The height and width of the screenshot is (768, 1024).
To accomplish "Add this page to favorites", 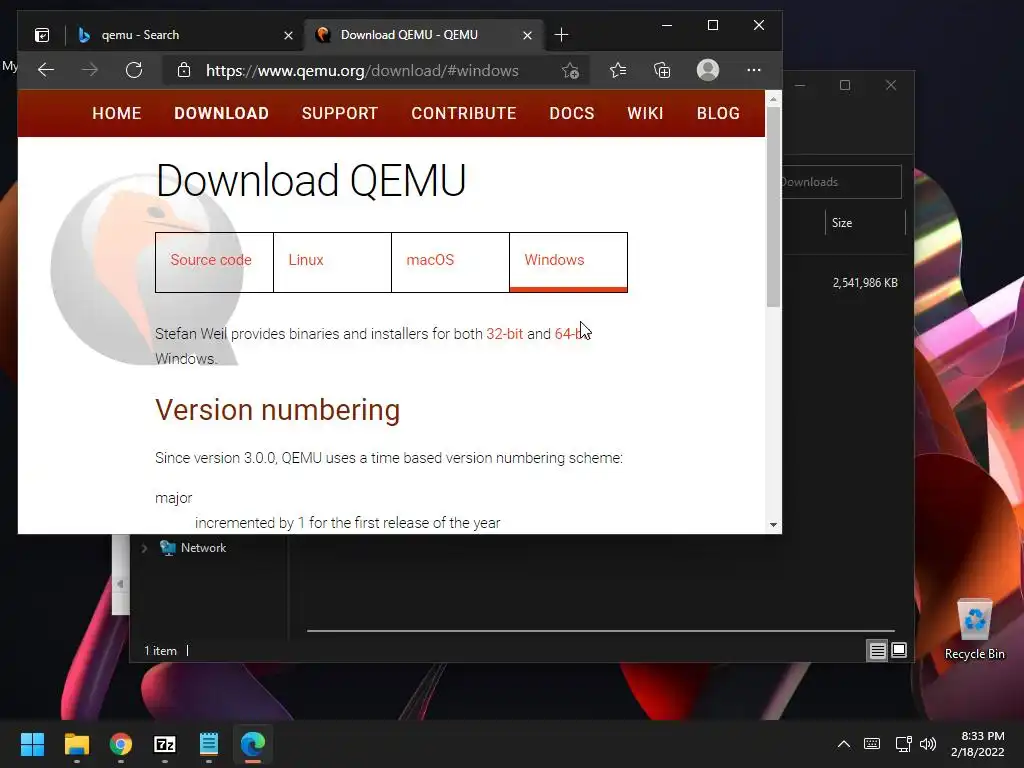I will point(570,71).
